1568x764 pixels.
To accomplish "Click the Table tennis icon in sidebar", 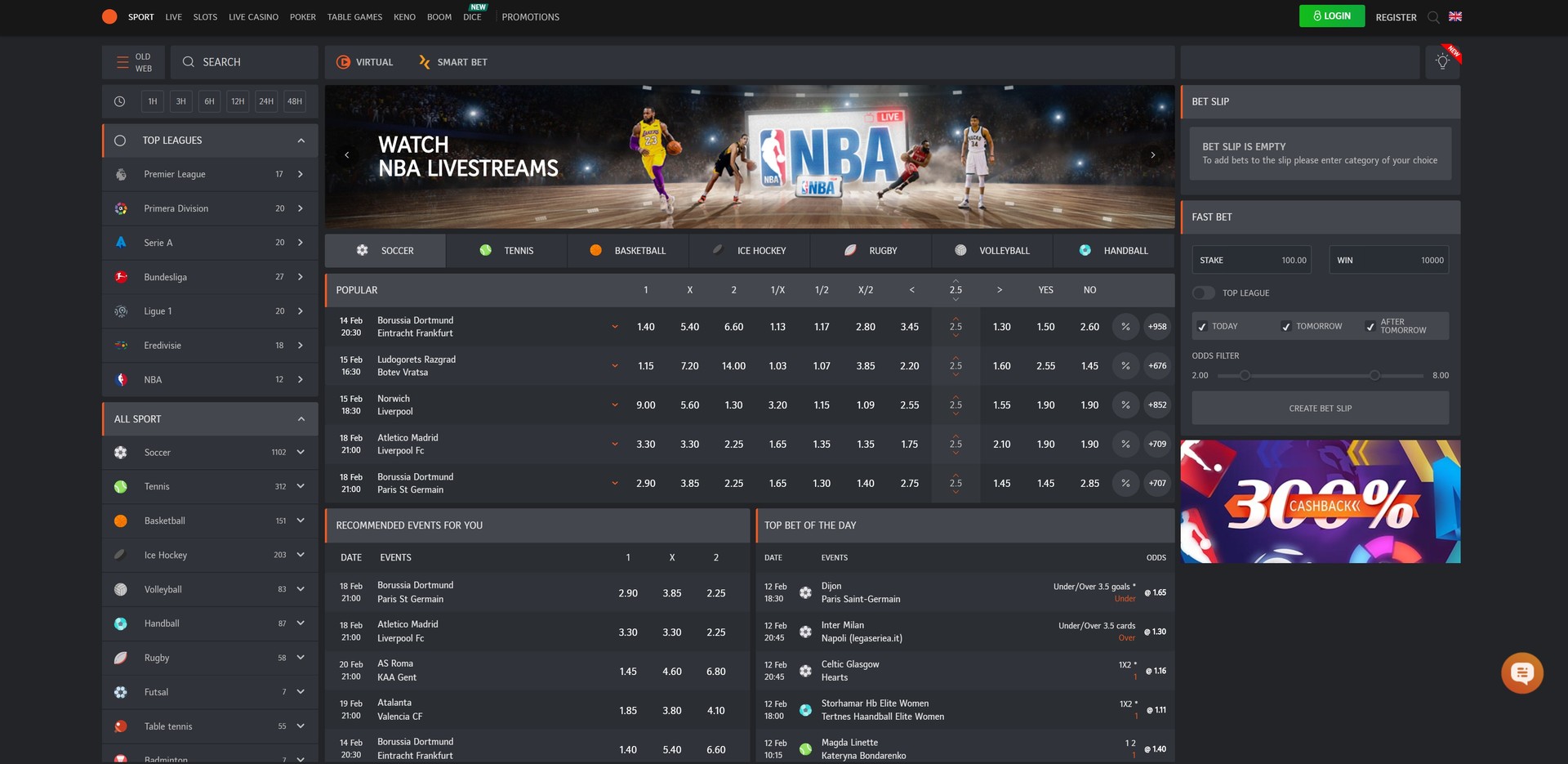I will pos(121,726).
